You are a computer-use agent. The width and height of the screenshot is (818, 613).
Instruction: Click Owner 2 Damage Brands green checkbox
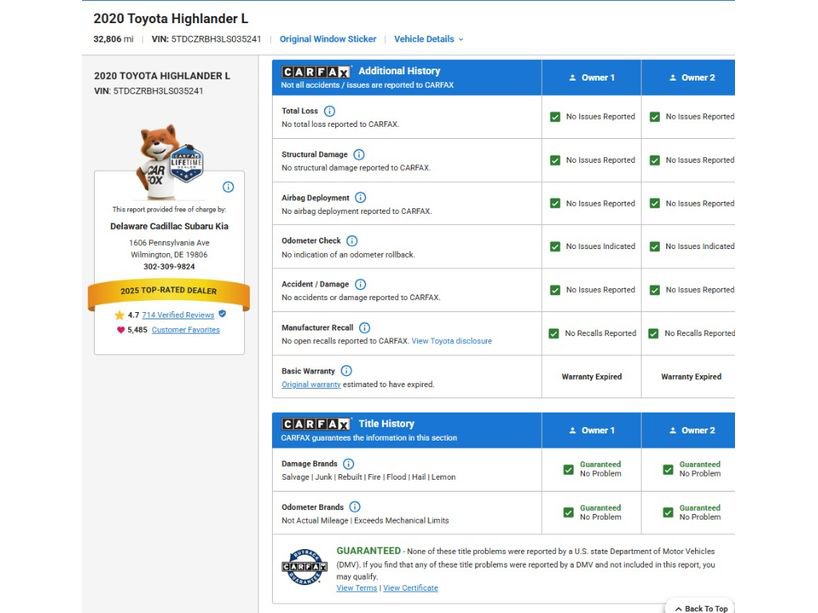point(668,470)
